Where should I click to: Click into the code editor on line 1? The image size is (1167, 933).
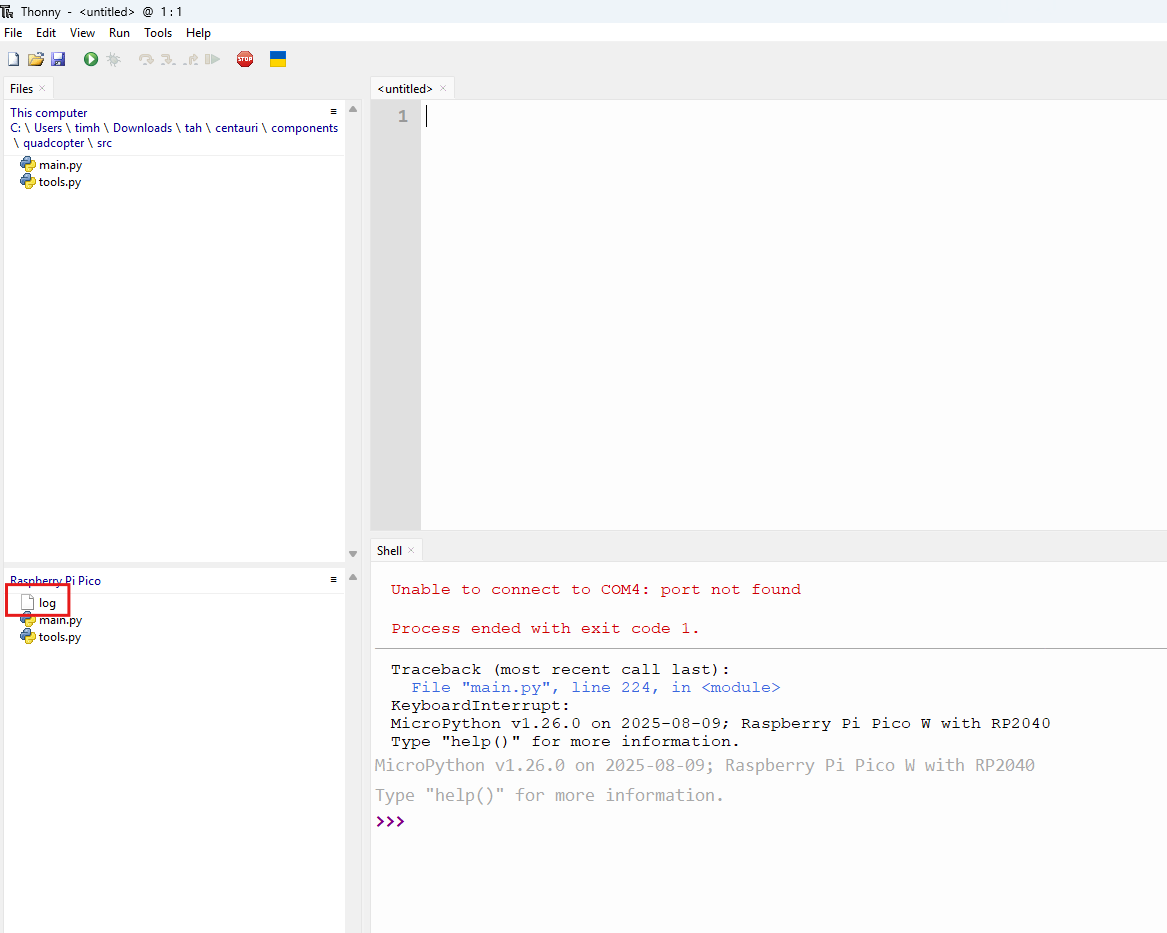tap(793, 116)
